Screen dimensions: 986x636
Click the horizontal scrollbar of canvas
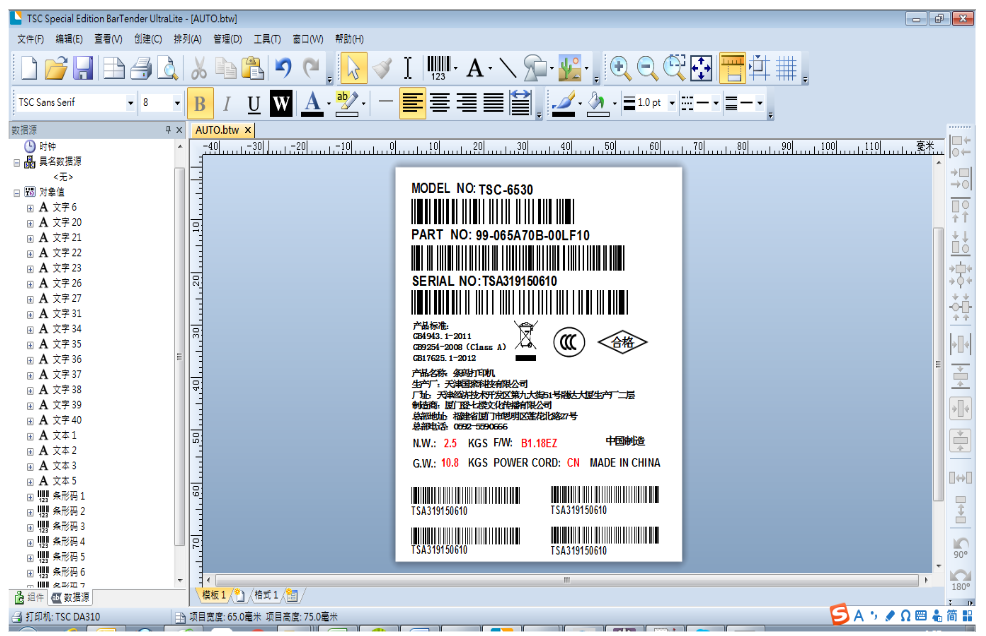coord(566,580)
